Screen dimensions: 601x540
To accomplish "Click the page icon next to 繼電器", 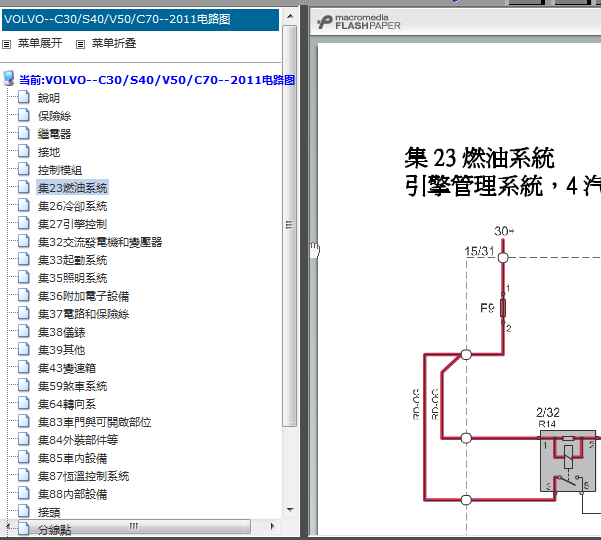I will pyautogui.click(x=24, y=133).
